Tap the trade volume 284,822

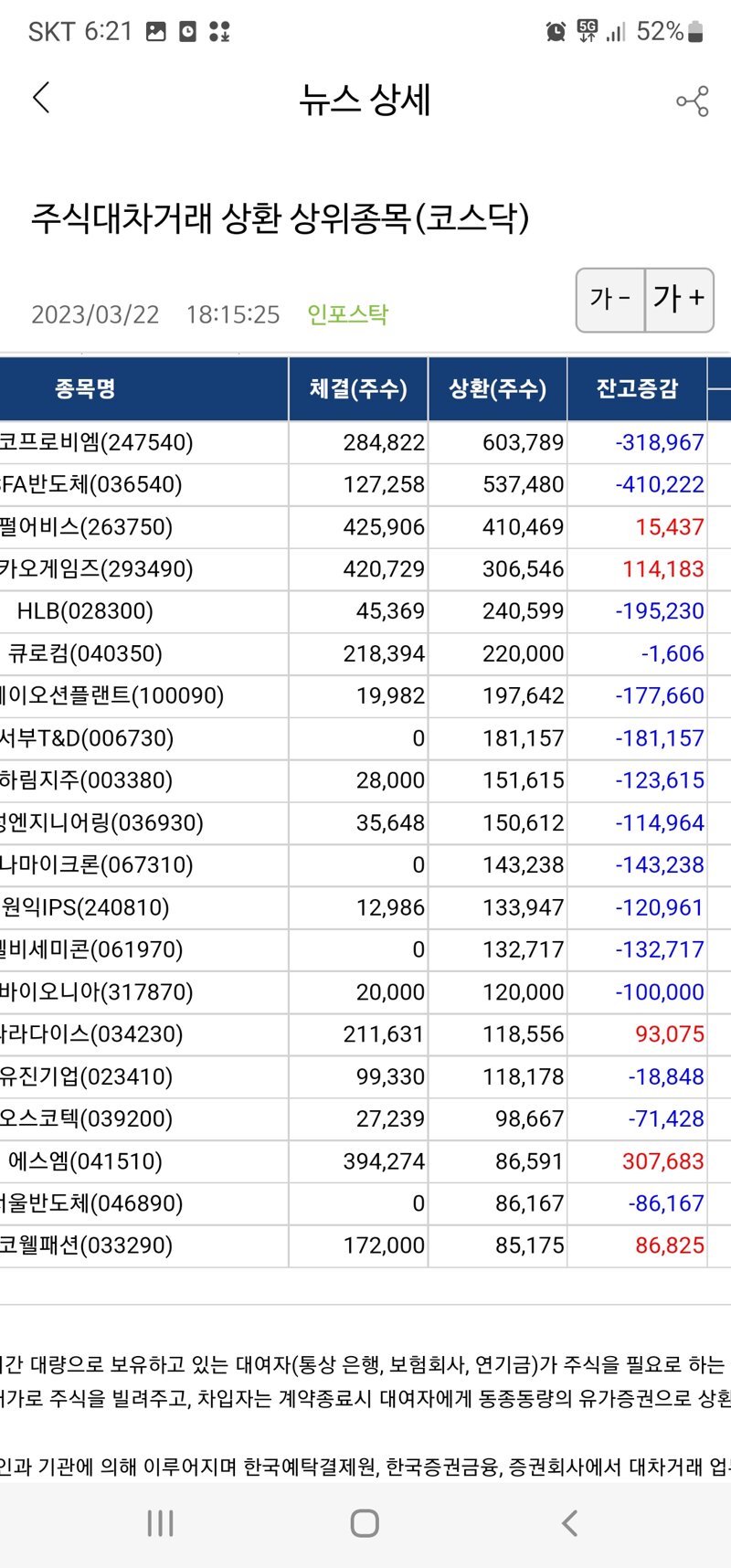tap(385, 443)
